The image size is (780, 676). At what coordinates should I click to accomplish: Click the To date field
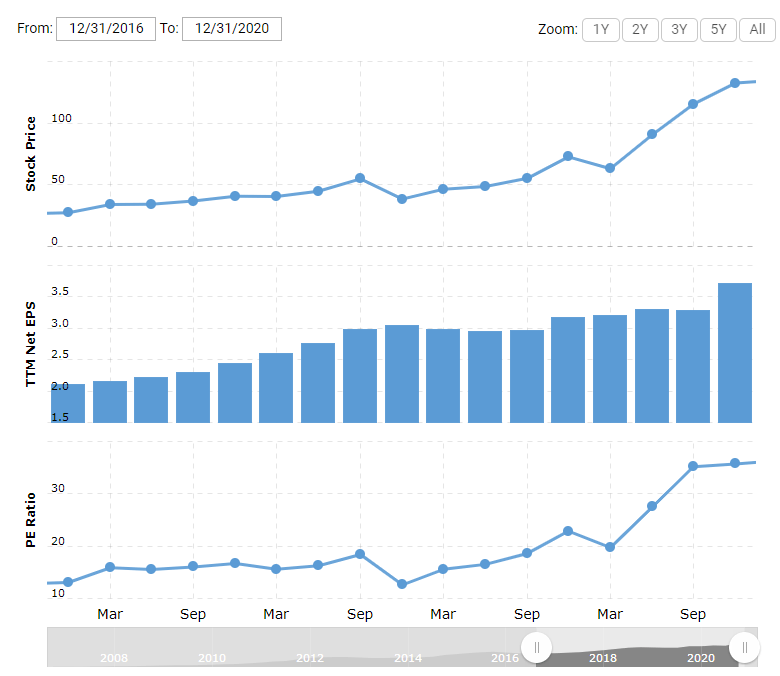[232, 29]
